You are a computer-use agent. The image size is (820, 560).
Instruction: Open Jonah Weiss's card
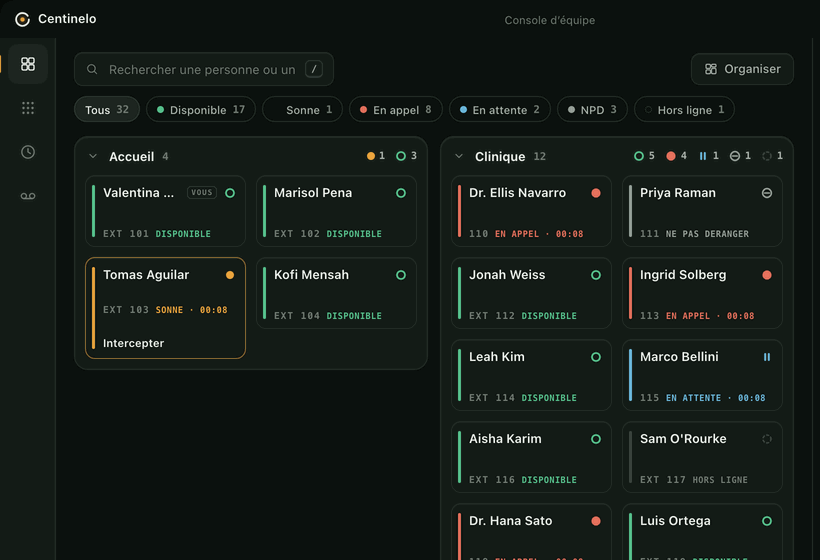[531, 293]
